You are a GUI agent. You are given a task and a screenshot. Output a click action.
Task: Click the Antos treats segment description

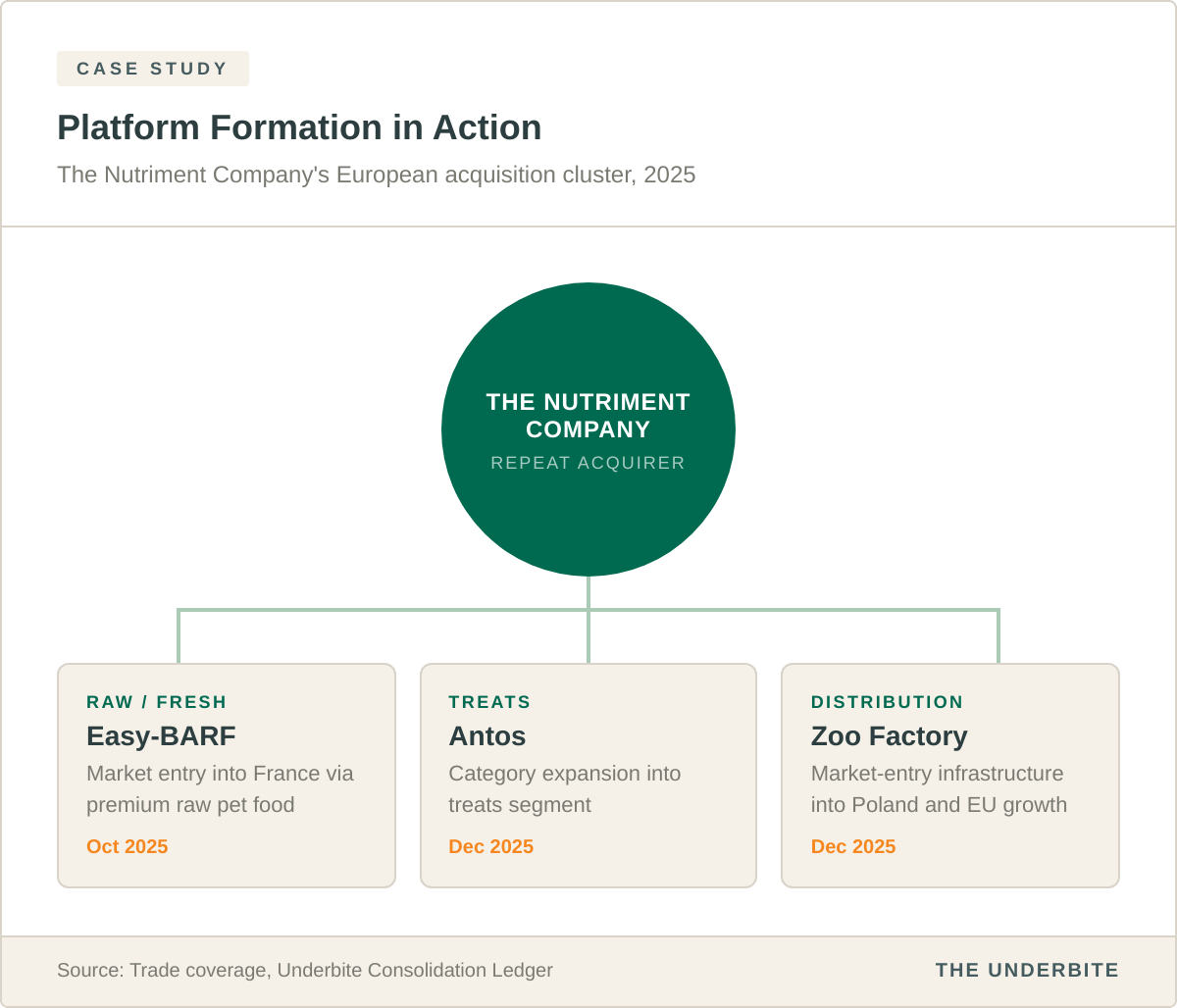pos(565,789)
